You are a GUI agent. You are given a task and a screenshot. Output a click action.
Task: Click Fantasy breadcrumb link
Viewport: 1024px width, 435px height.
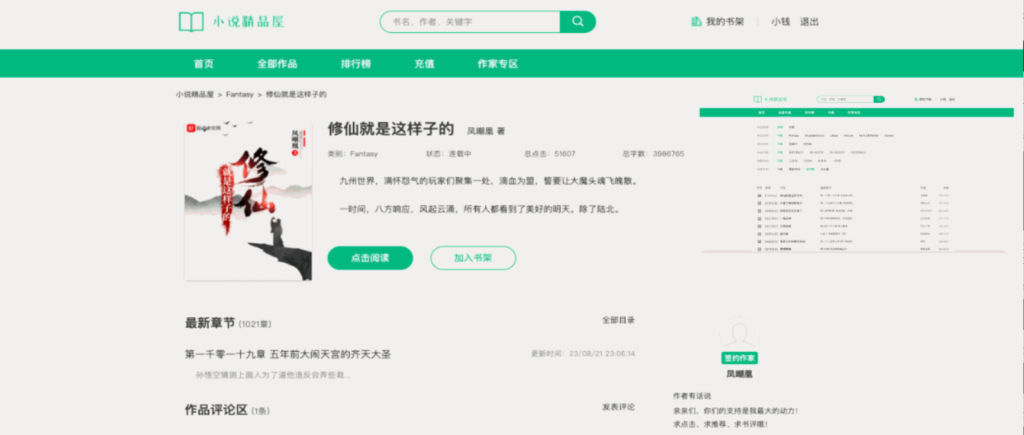pyautogui.click(x=240, y=95)
